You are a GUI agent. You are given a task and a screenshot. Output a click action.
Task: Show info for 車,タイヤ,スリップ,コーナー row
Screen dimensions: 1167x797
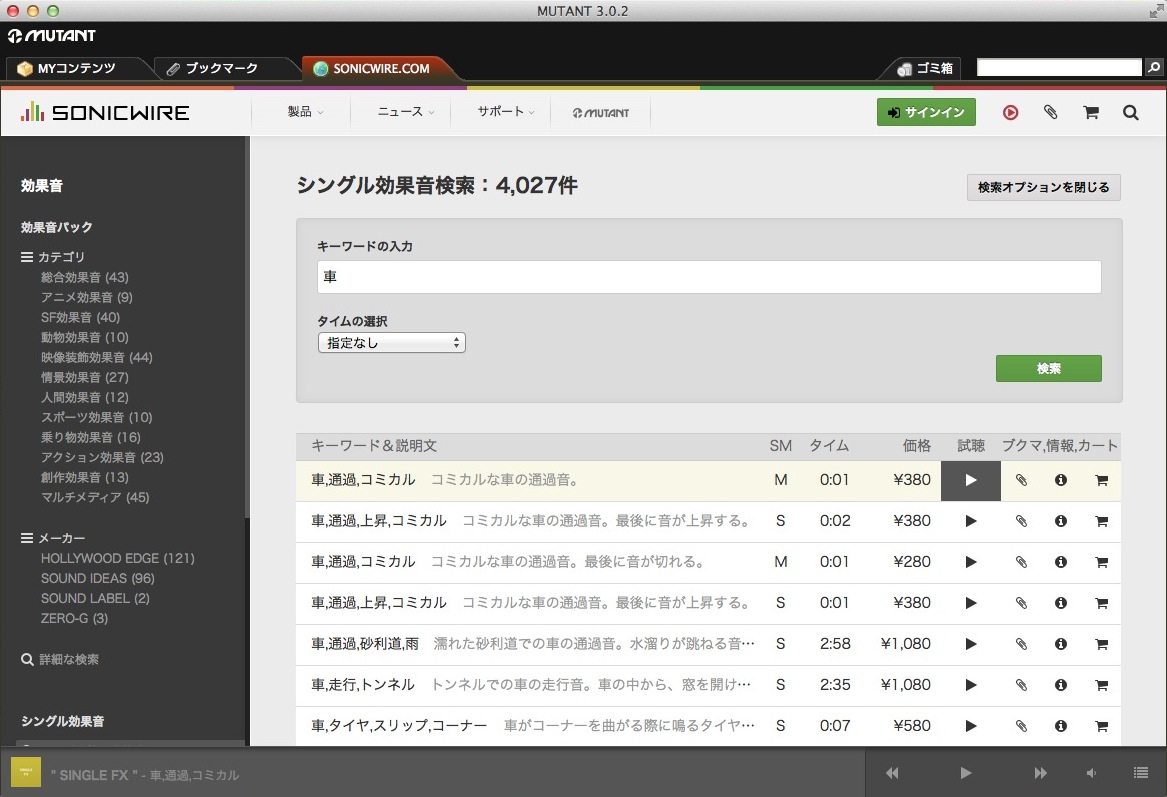pos(1061,726)
